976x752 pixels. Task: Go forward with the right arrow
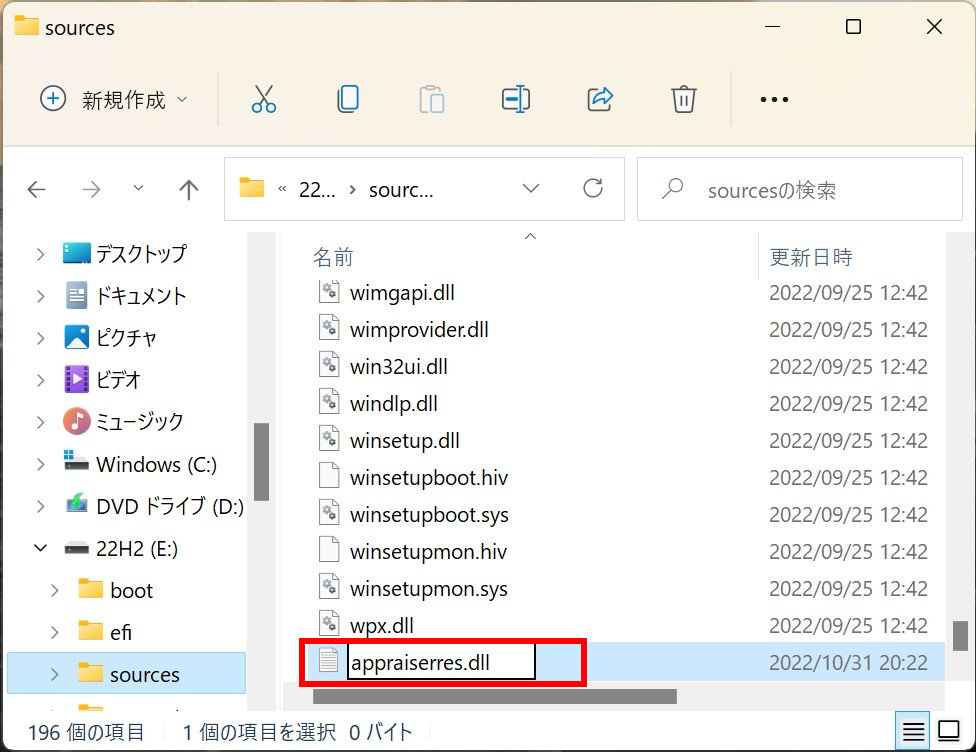[92, 189]
